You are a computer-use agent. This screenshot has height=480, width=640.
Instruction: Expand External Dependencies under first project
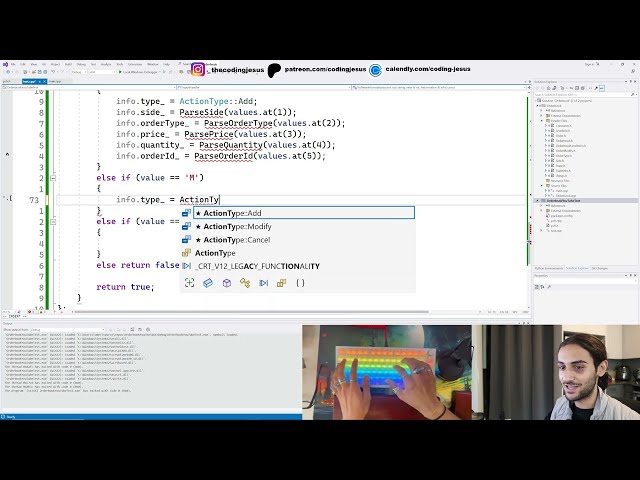pos(541,116)
